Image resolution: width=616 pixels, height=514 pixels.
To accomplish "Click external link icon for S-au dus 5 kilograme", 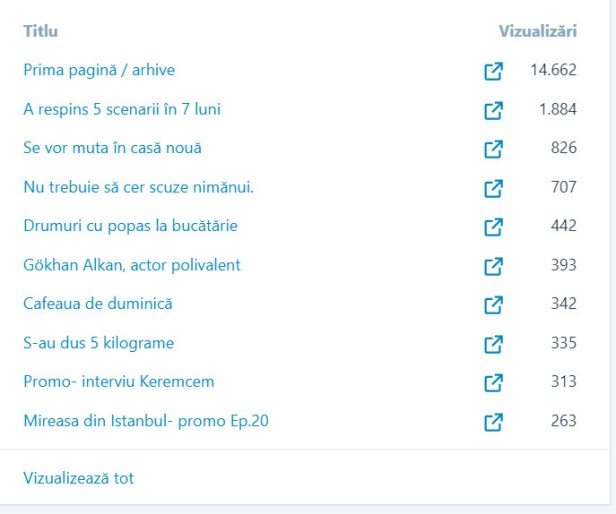I will pos(492,344).
